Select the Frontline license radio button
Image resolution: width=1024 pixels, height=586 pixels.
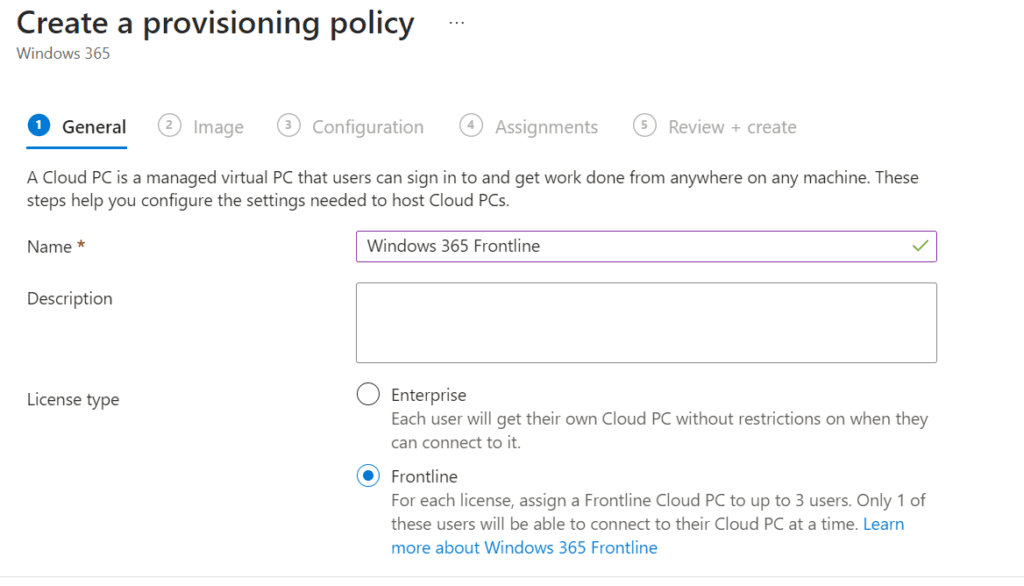coord(368,476)
